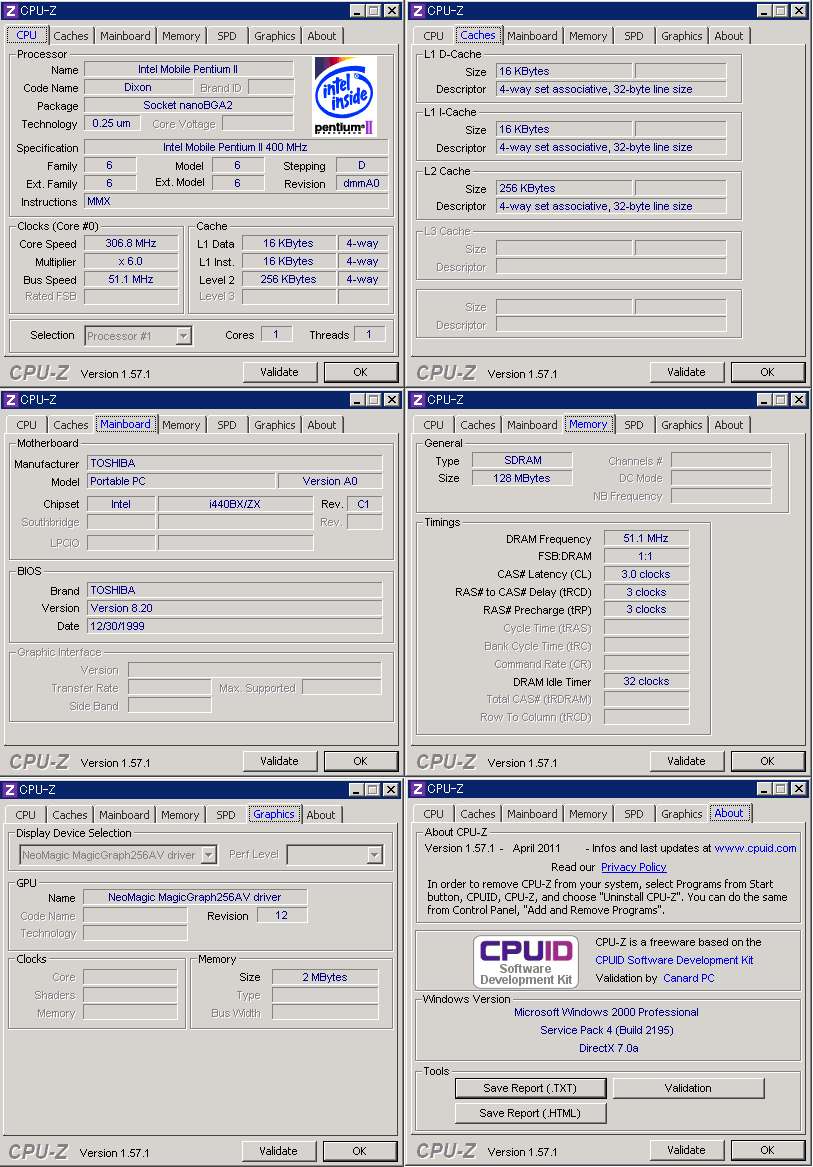Click the 32 clocks DRAM Idle Timer value

[646, 681]
